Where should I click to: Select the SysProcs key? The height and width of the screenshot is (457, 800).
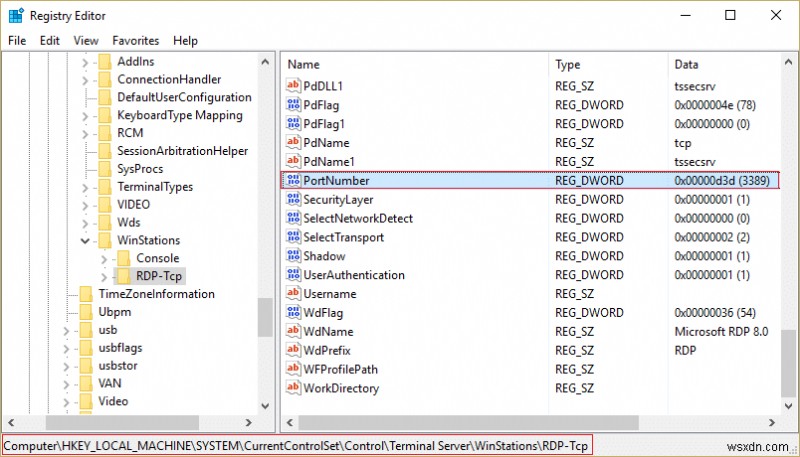coord(140,168)
